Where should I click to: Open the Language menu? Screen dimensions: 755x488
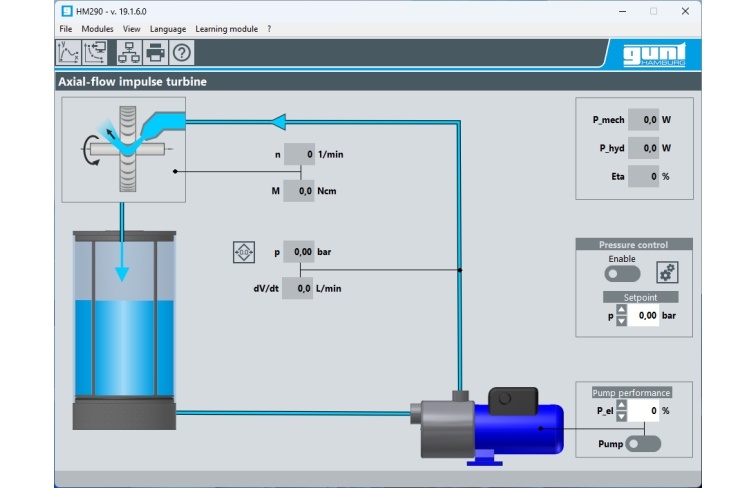click(168, 29)
